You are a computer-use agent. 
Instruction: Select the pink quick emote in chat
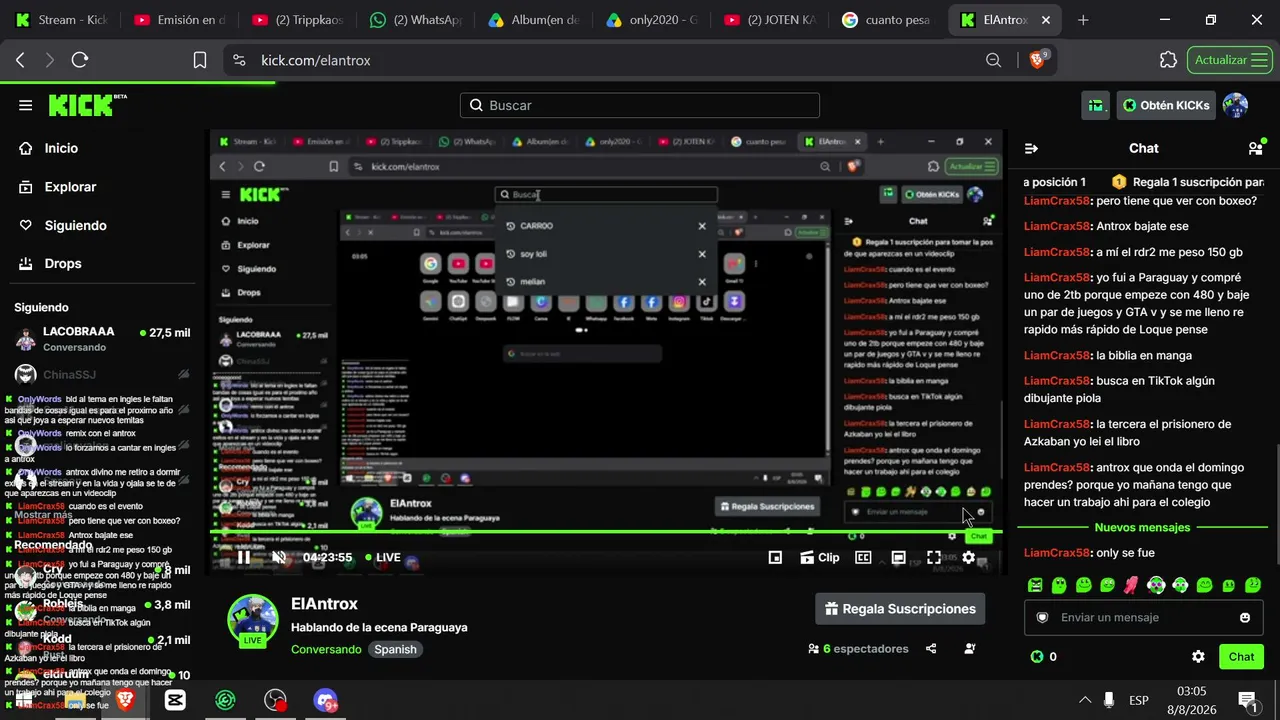click(1131, 585)
